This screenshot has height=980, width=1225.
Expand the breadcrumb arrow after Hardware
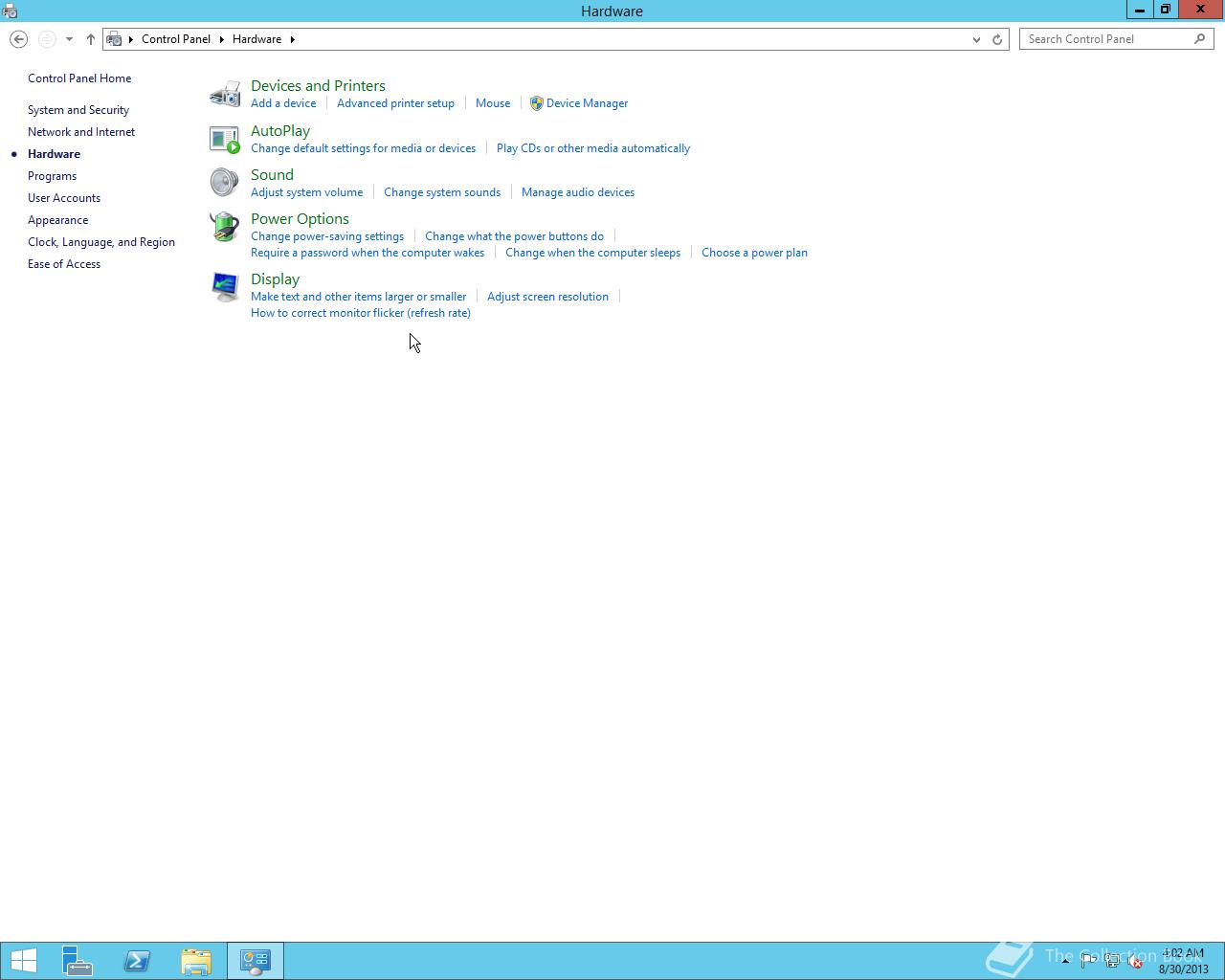[292, 39]
